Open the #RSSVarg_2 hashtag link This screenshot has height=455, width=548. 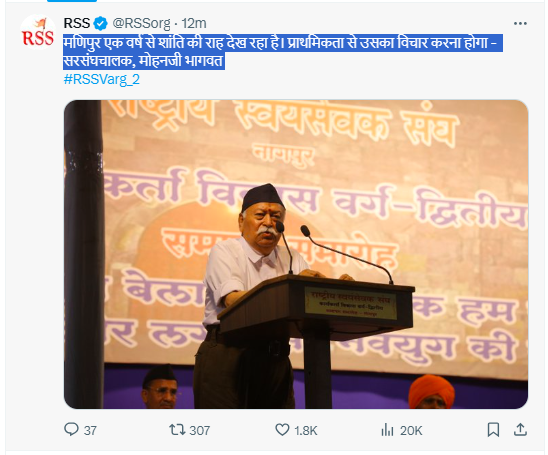tap(102, 79)
